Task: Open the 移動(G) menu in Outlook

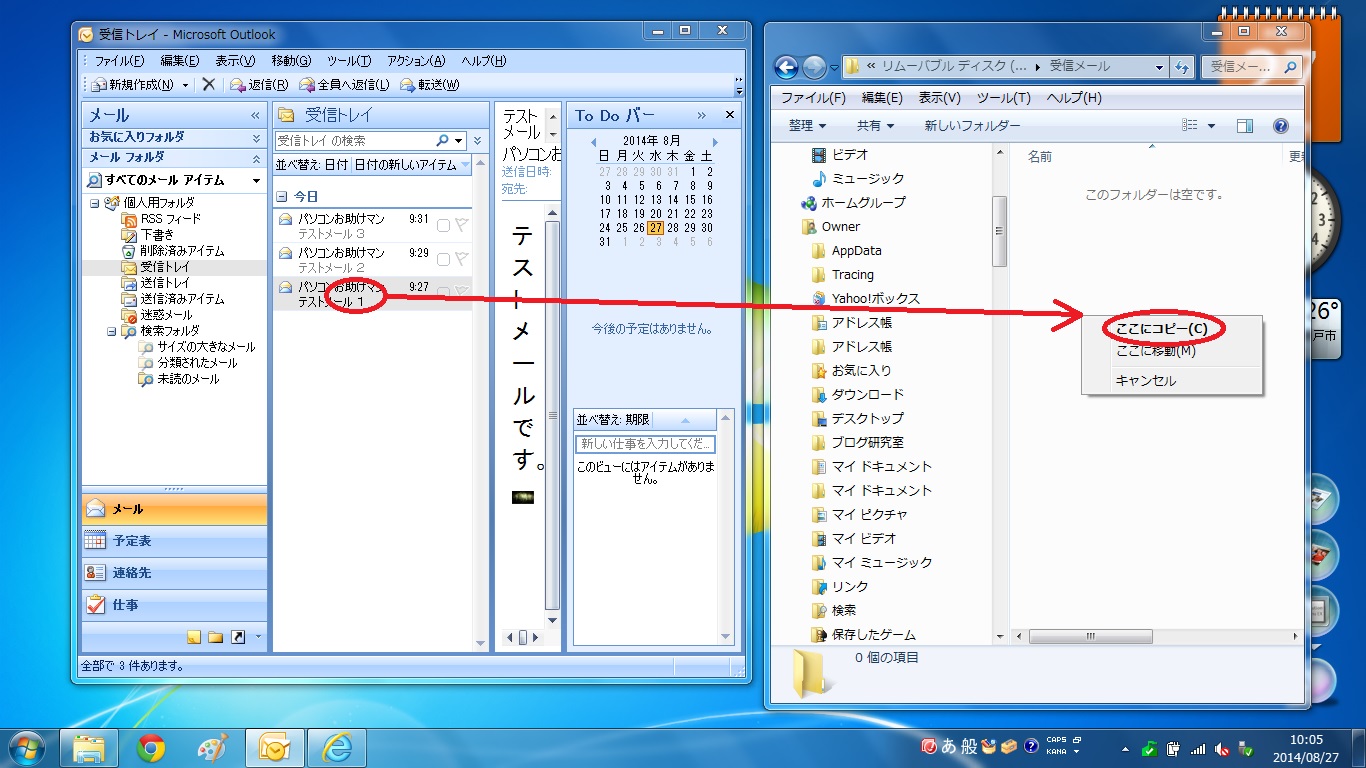Action: 291,61
